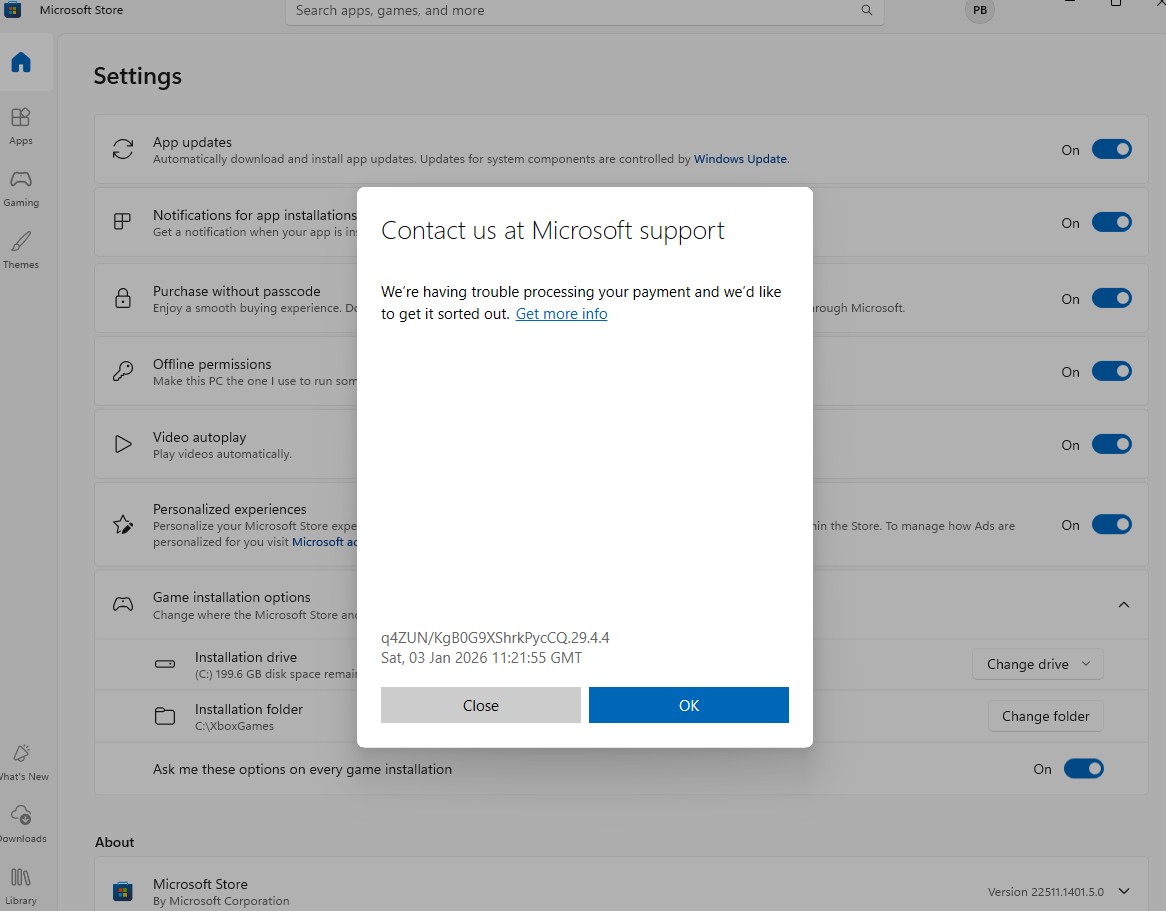Click the Offline permissions key icon
The height and width of the screenshot is (911, 1166).
tap(123, 371)
